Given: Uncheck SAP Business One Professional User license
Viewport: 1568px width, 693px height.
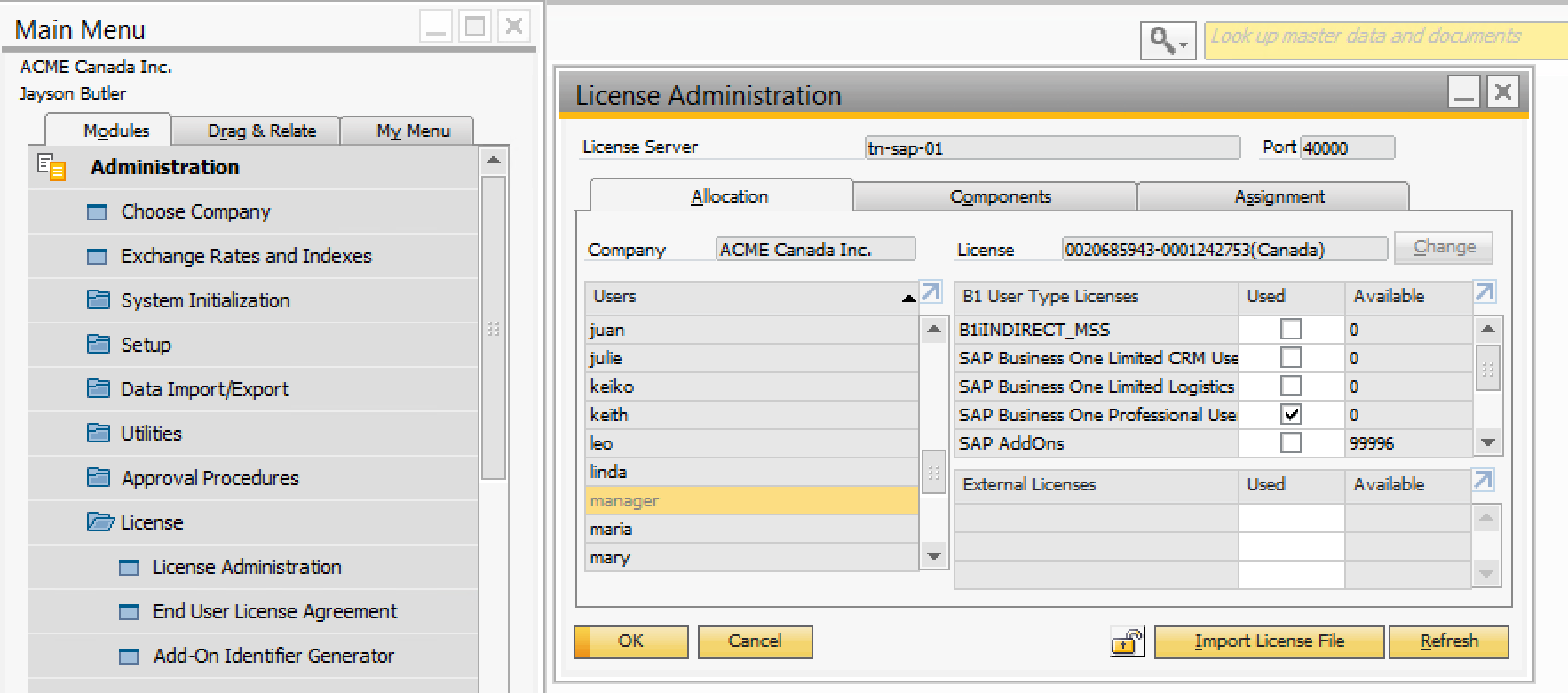Looking at the screenshot, I should click(x=1291, y=415).
